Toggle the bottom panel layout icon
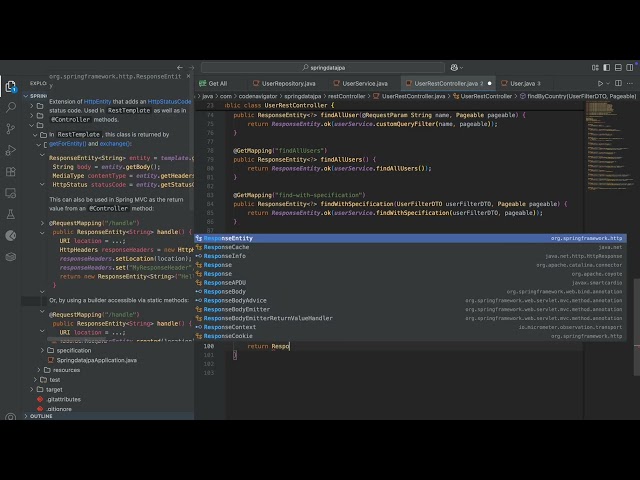640x480 pixels. click(x=618, y=67)
